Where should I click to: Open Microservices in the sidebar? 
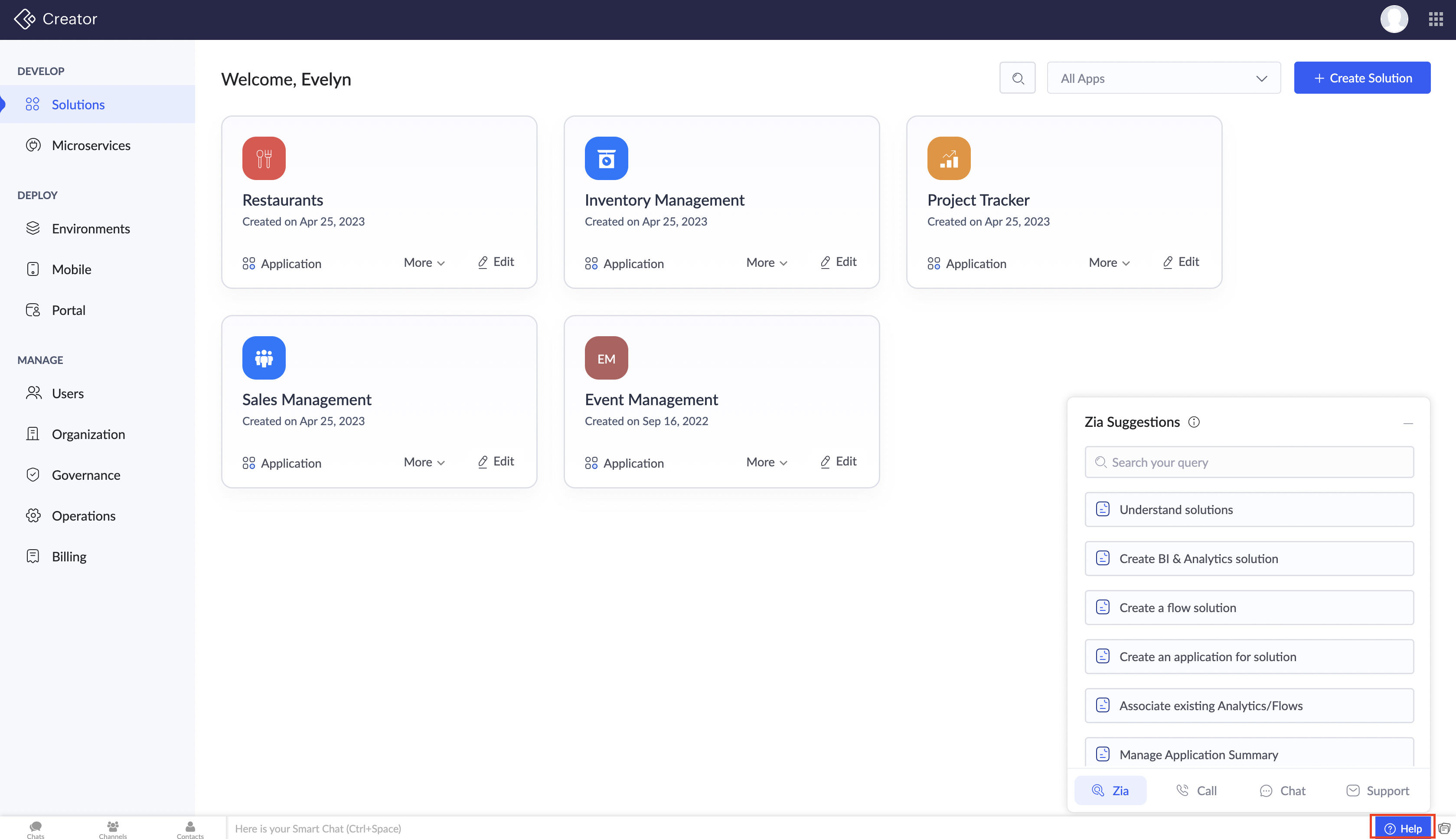[91, 145]
